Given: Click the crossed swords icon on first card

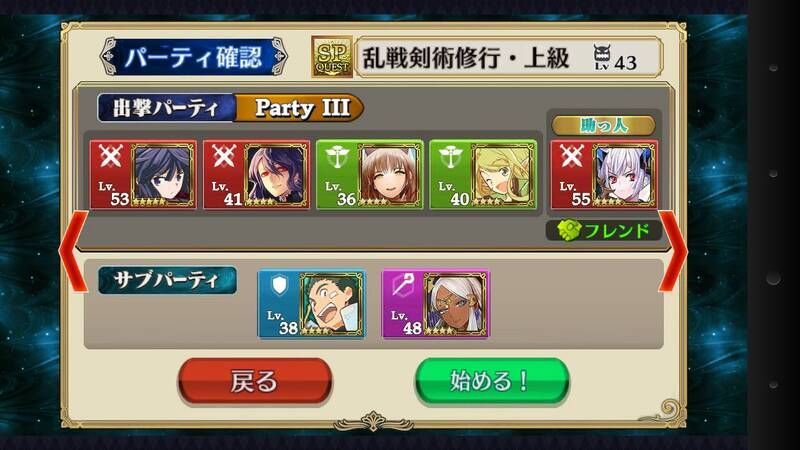Looking at the screenshot, I should pyautogui.click(x=111, y=156).
